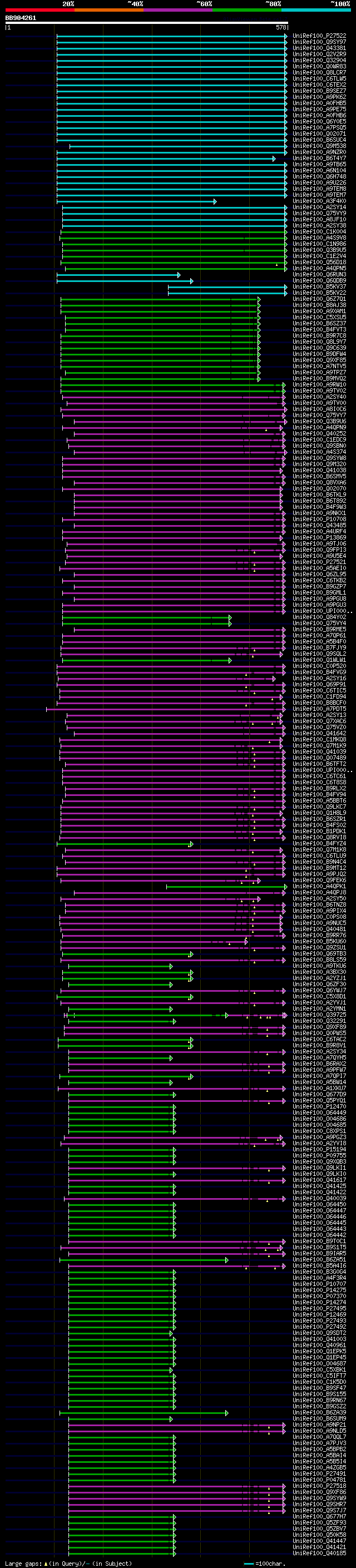Select hit label UniRef100_Q9SHR7

tap(319, 1504)
